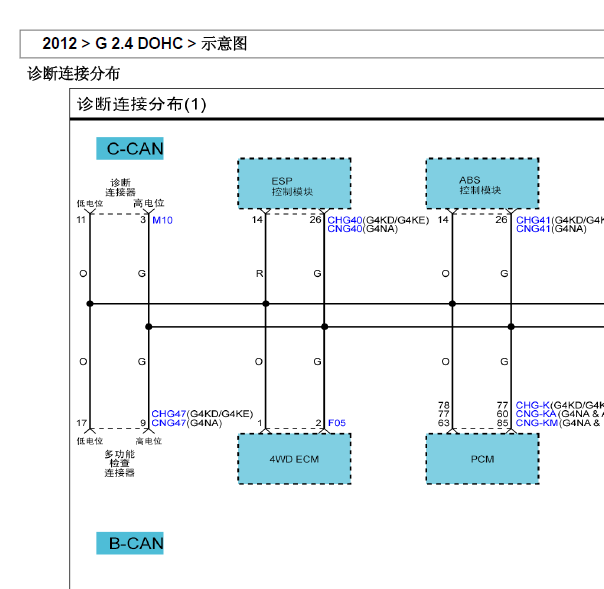The height and width of the screenshot is (589, 604).
Task: Click the 诊断连接分布 heading below the breadcrumb
Action: point(74,74)
